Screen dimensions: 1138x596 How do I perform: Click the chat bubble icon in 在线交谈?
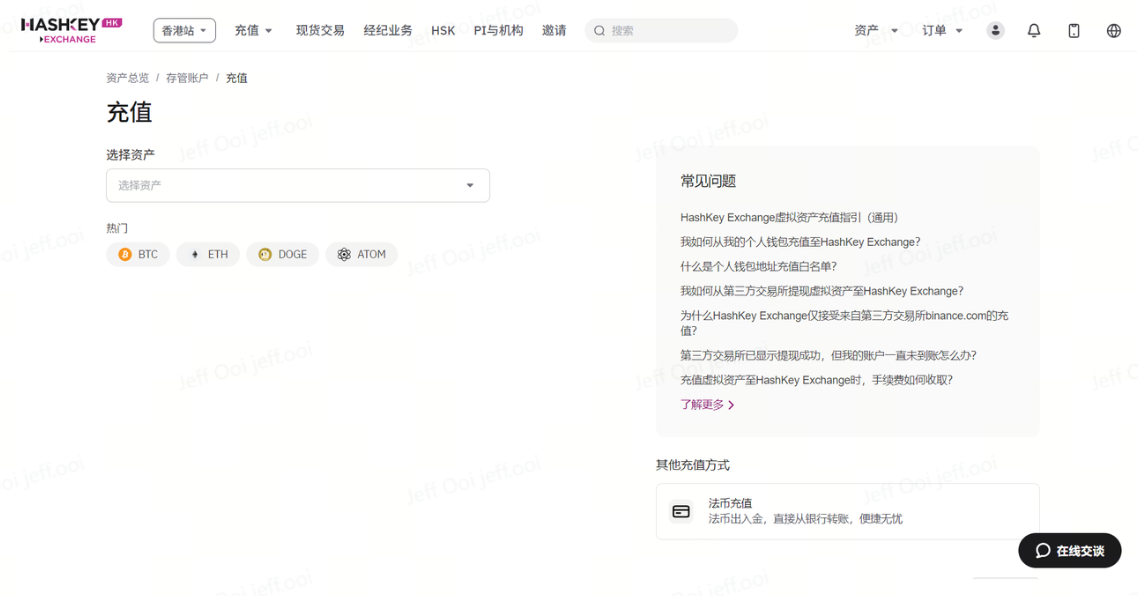point(1043,550)
